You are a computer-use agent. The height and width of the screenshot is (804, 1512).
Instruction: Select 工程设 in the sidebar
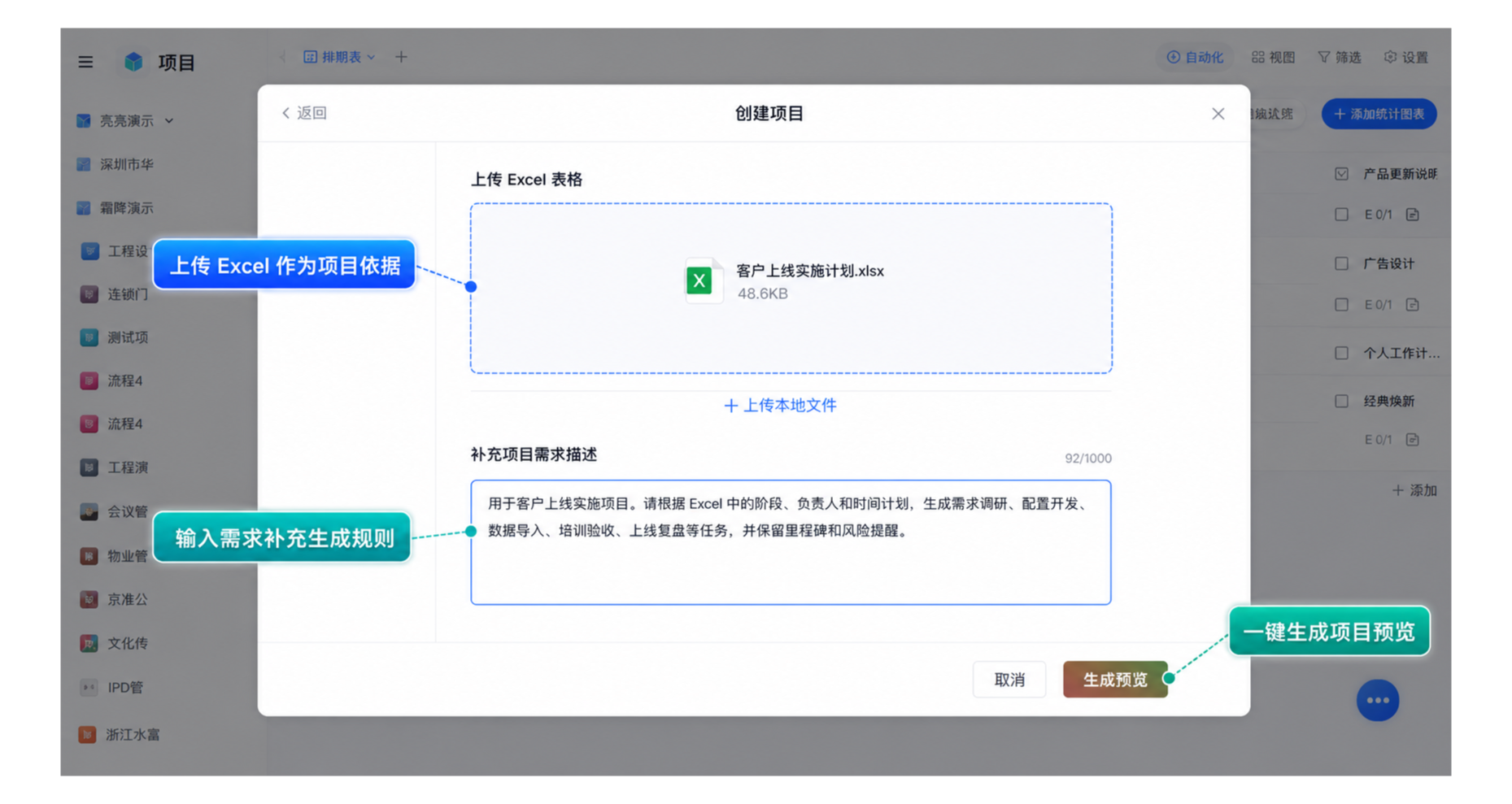click(115, 251)
